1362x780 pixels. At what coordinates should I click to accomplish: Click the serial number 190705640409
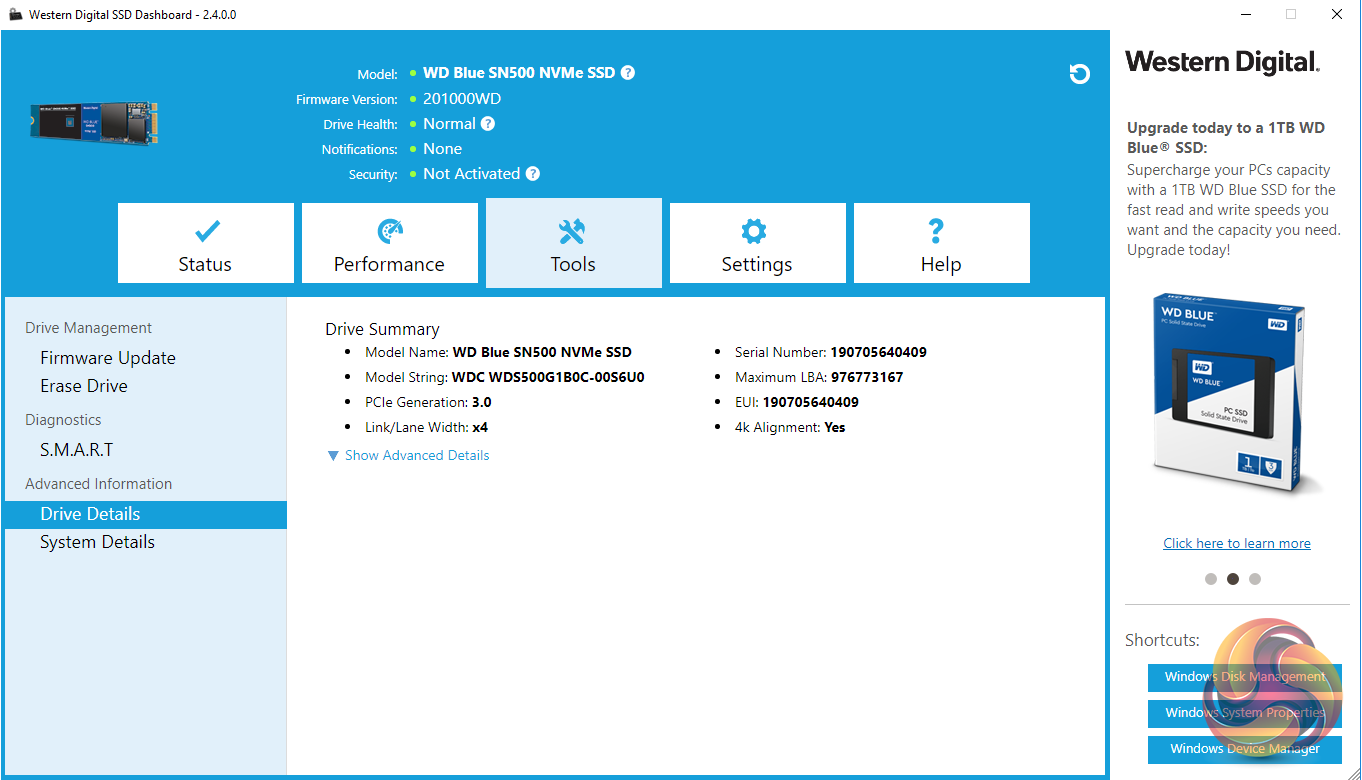click(878, 352)
